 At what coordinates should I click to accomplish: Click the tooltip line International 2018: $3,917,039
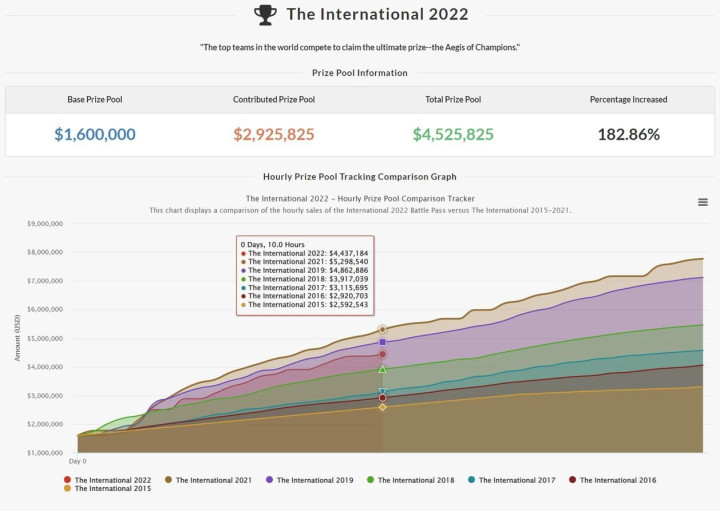[304, 279]
